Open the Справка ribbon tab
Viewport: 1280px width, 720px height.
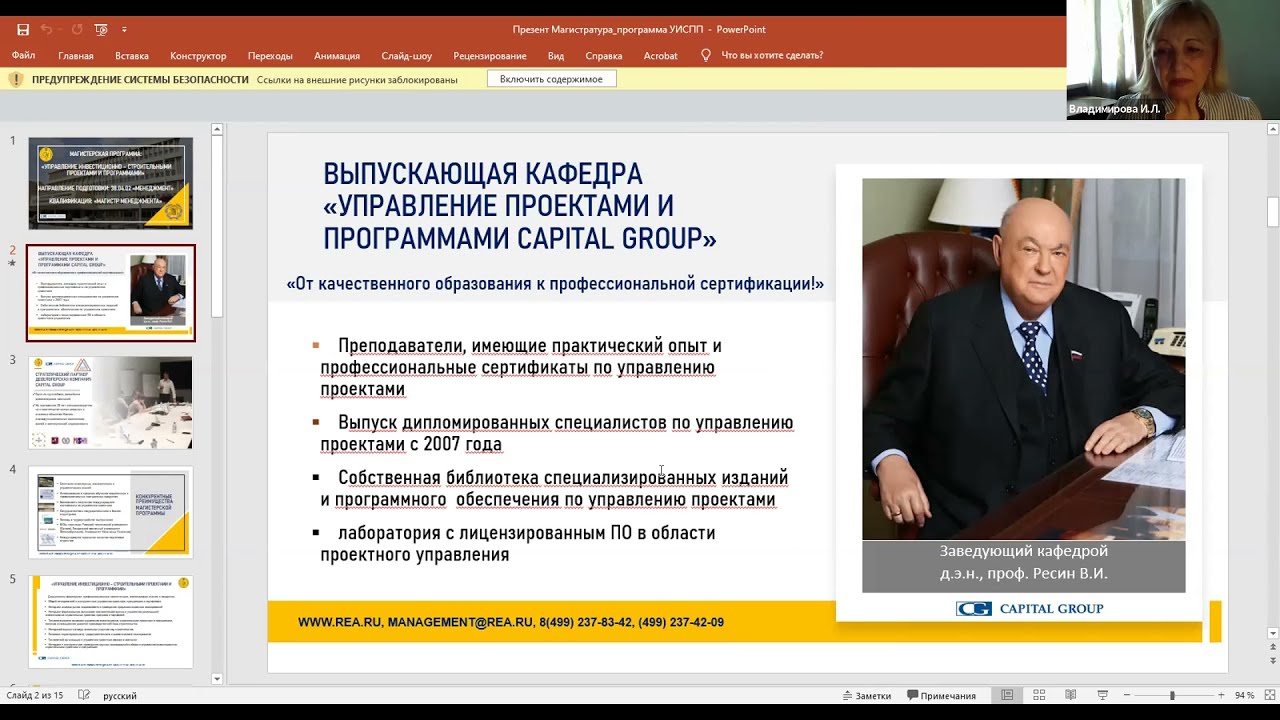604,55
